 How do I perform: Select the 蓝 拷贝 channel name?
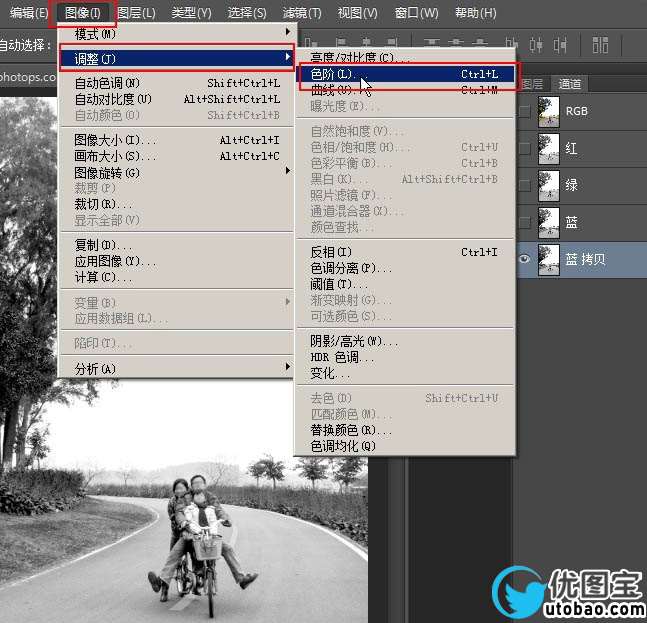[585, 260]
